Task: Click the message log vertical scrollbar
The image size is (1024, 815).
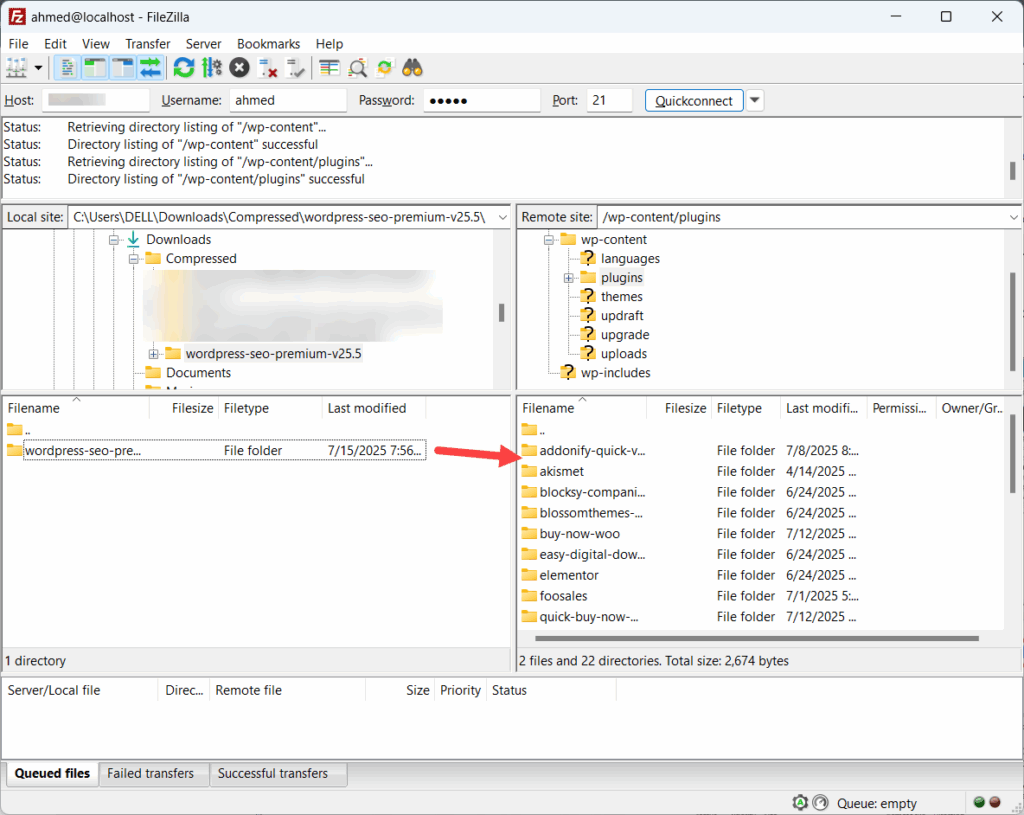Action: tap(1012, 170)
